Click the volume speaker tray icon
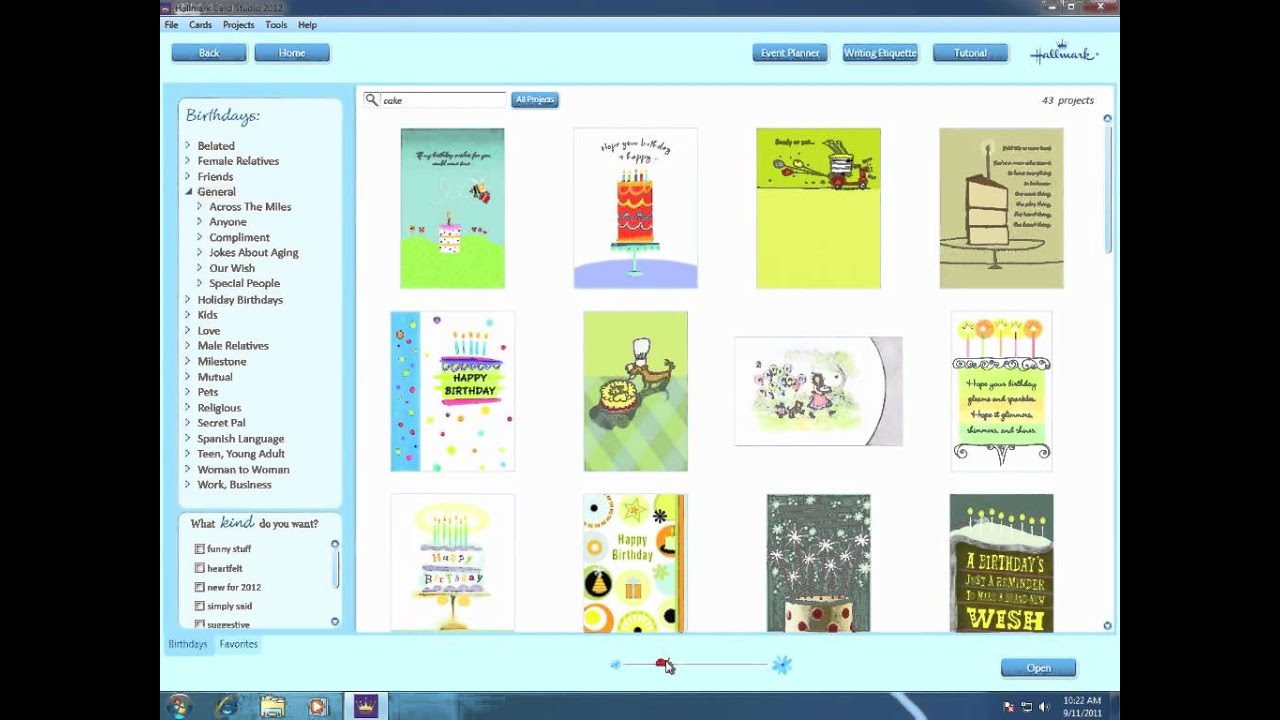 (1044, 707)
